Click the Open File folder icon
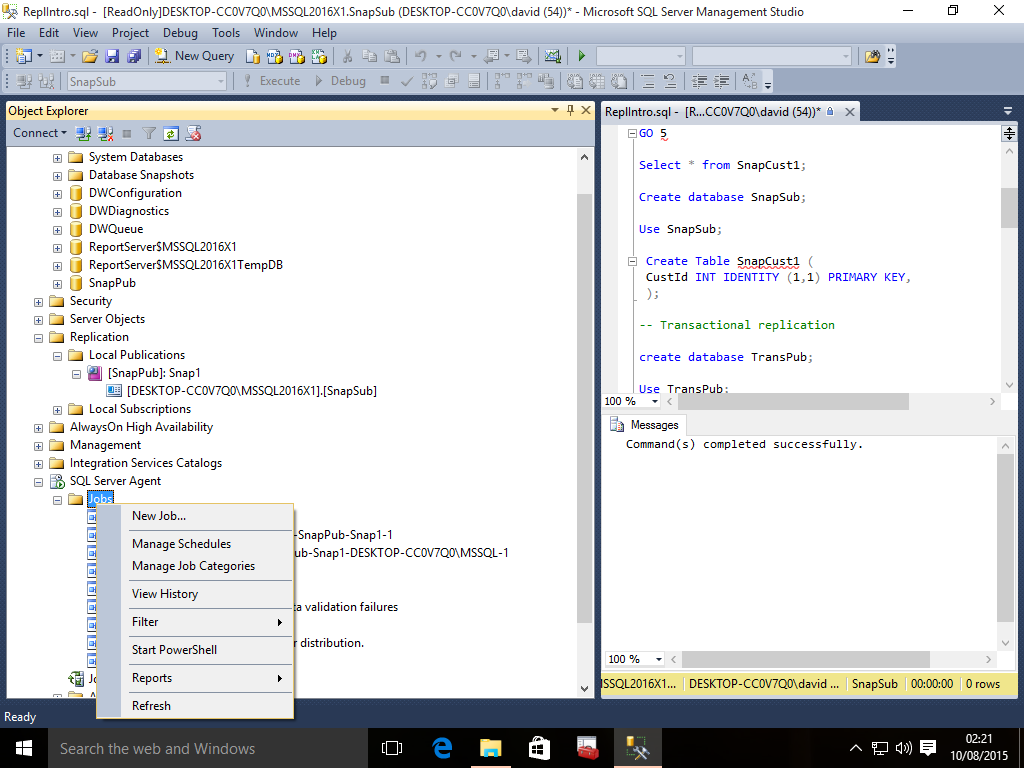 (90, 56)
